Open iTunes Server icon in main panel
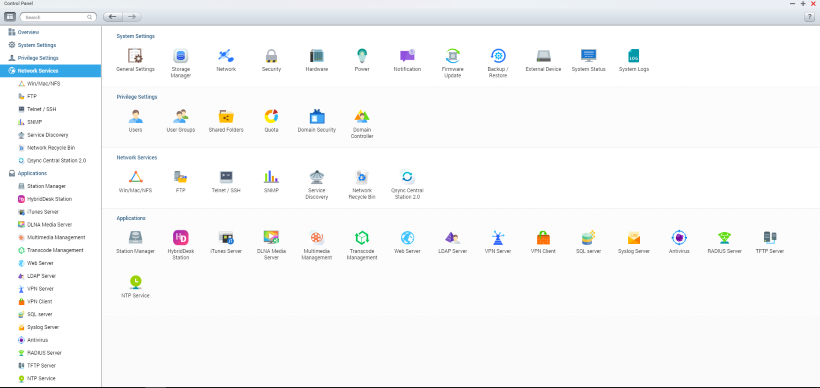 pyautogui.click(x=226, y=237)
